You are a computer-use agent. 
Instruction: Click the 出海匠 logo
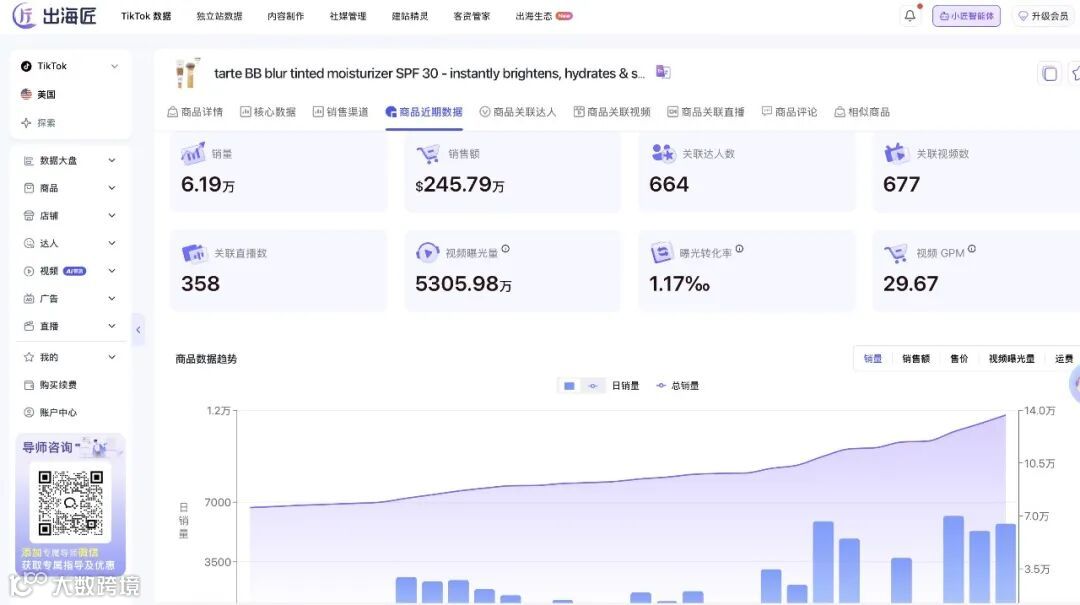click(x=54, y=15)
